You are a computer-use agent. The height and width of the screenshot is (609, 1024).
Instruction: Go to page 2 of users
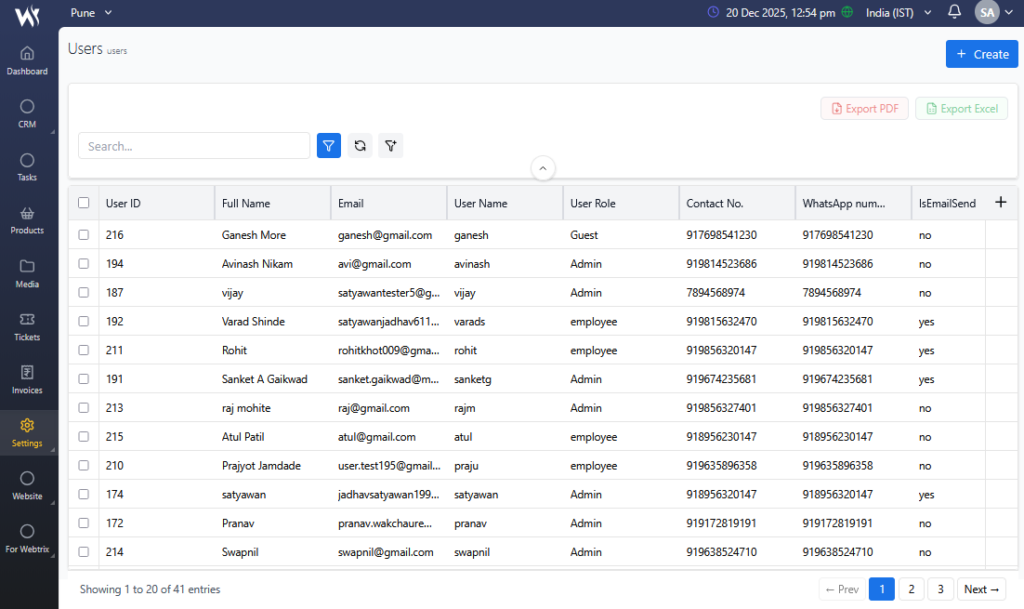point(910,589)
